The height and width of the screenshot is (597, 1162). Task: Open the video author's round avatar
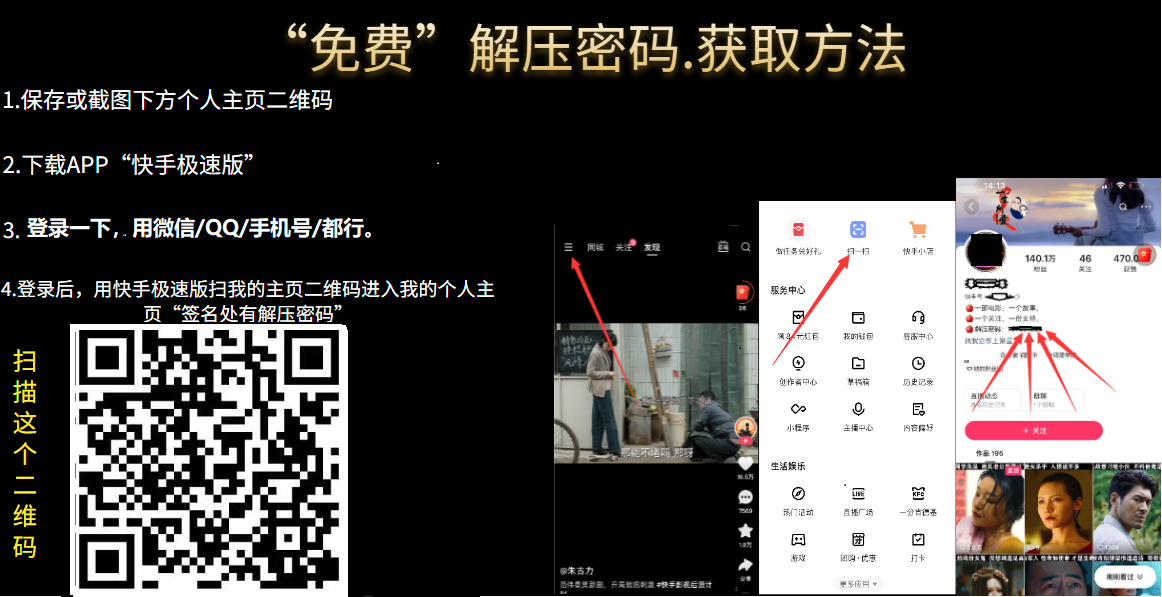[x=746, y=428]
